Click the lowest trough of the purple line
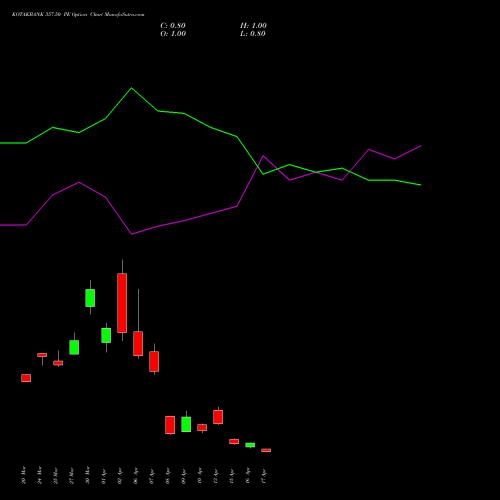This screenshot has width=500, height=500. (x=131, y=234)
